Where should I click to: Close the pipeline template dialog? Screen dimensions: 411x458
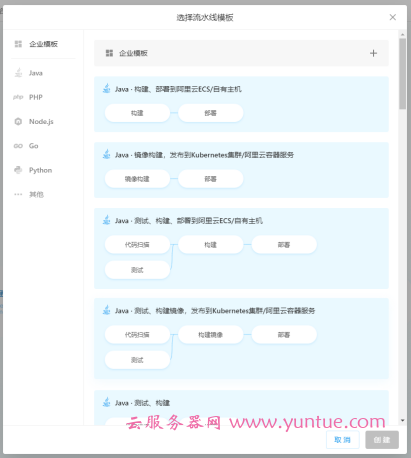click(x=393, y=17)
